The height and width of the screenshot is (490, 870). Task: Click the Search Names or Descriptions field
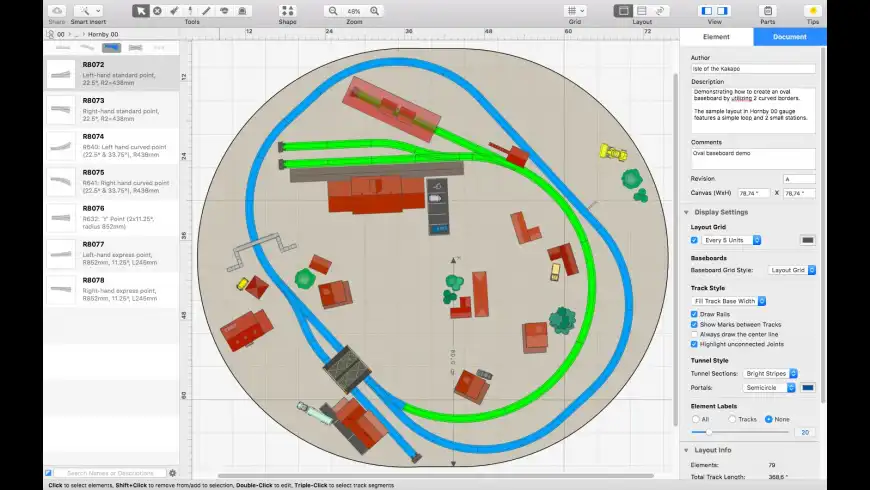pos(110,473)
